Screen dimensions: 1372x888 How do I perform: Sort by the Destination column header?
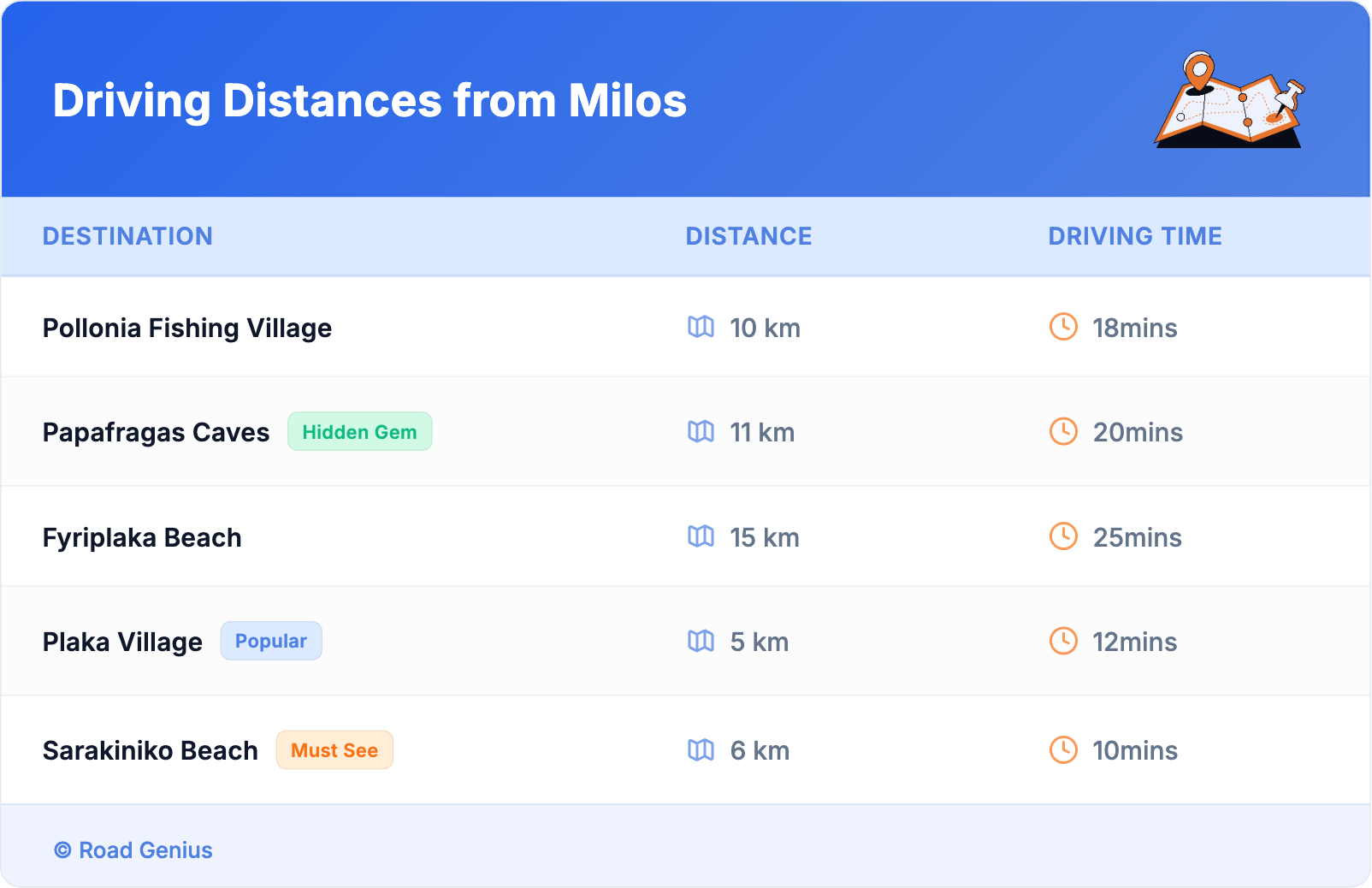click(127, 236)
